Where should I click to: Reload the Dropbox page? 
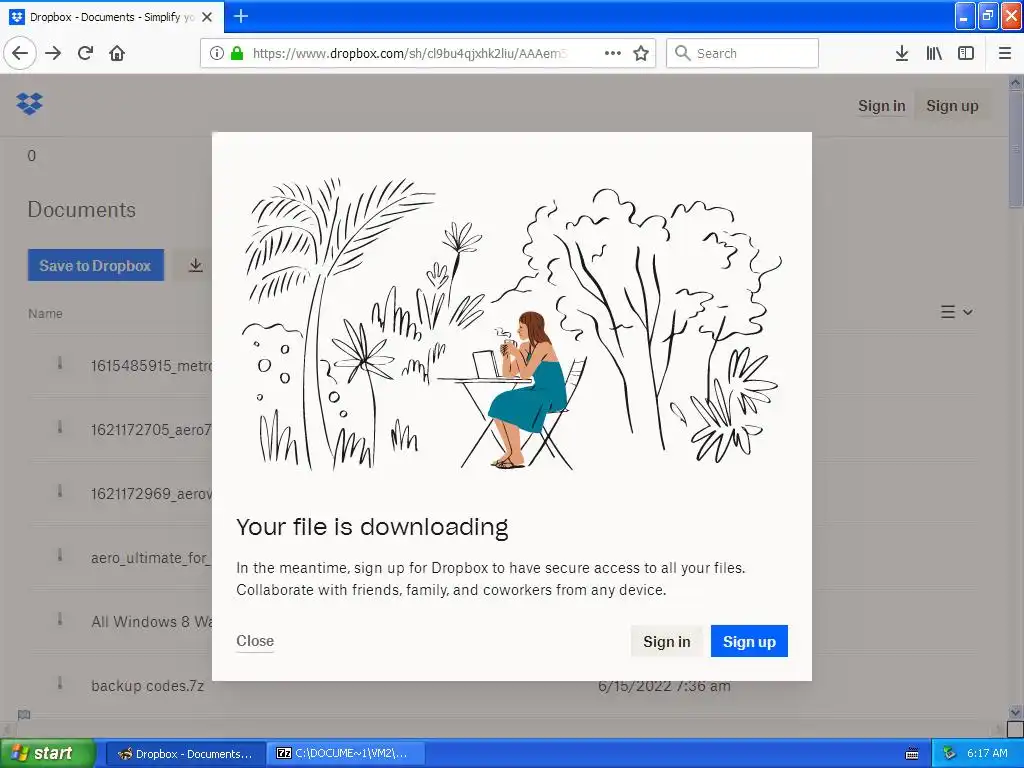coord(86,53)
